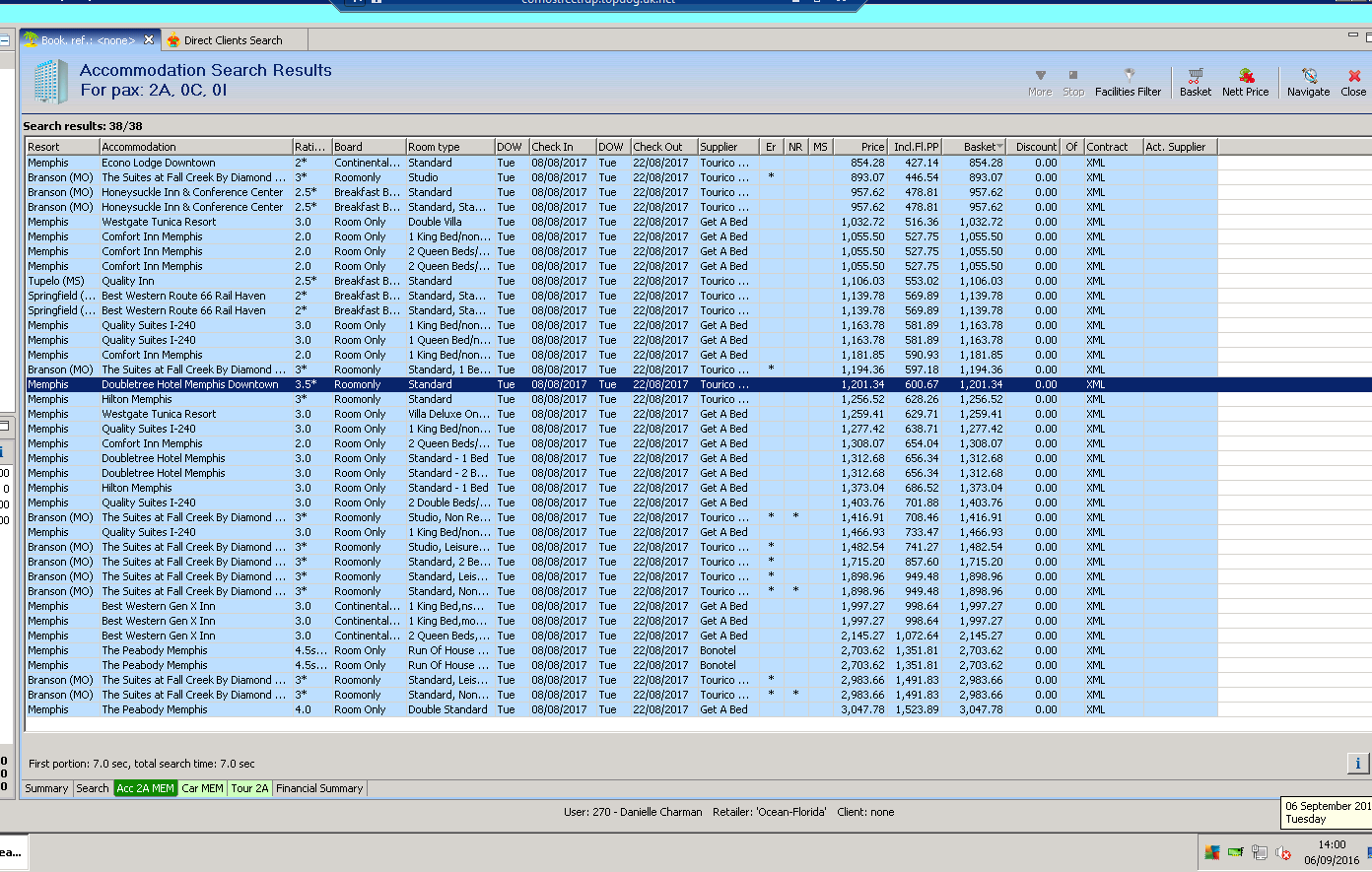Click the Retailer: 'Ocean-Florida' status text

pyautogui.click(x=770, y=812)
